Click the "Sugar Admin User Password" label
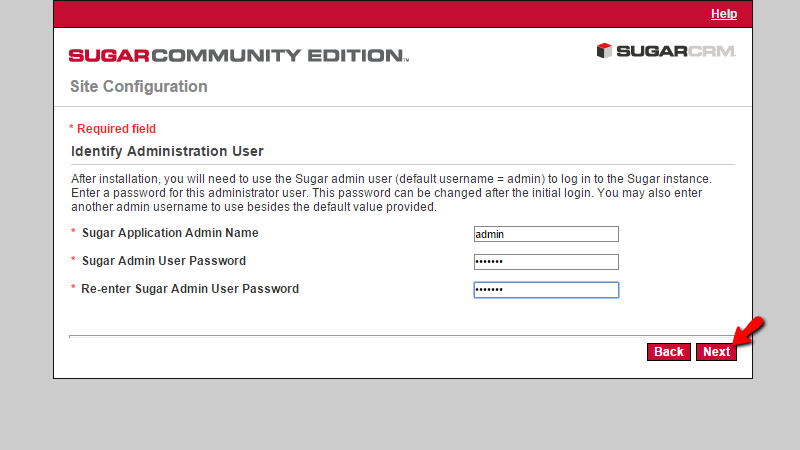Screen dimensions: 800x450 pyautogui.click(x=164, y=261)
